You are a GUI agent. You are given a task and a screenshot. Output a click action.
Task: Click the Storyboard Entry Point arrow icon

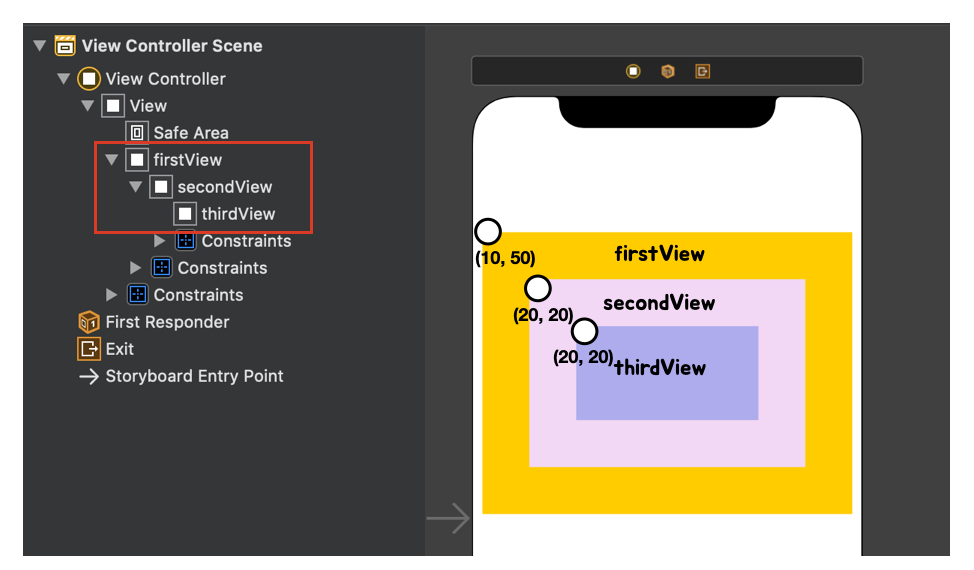89,376
